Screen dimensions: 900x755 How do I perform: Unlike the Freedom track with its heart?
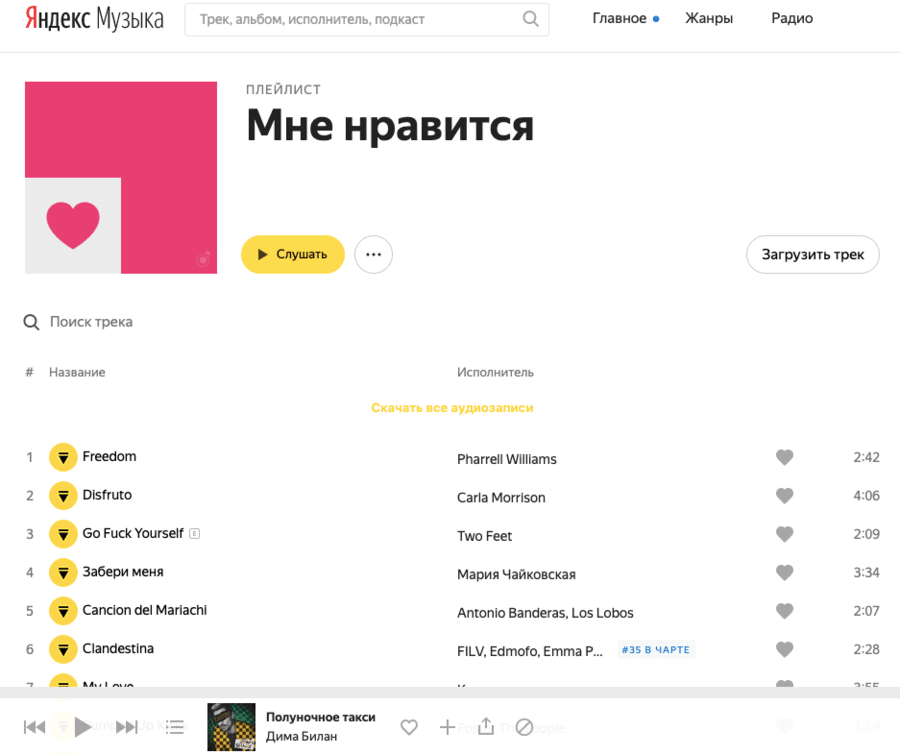tap(785, 457)
